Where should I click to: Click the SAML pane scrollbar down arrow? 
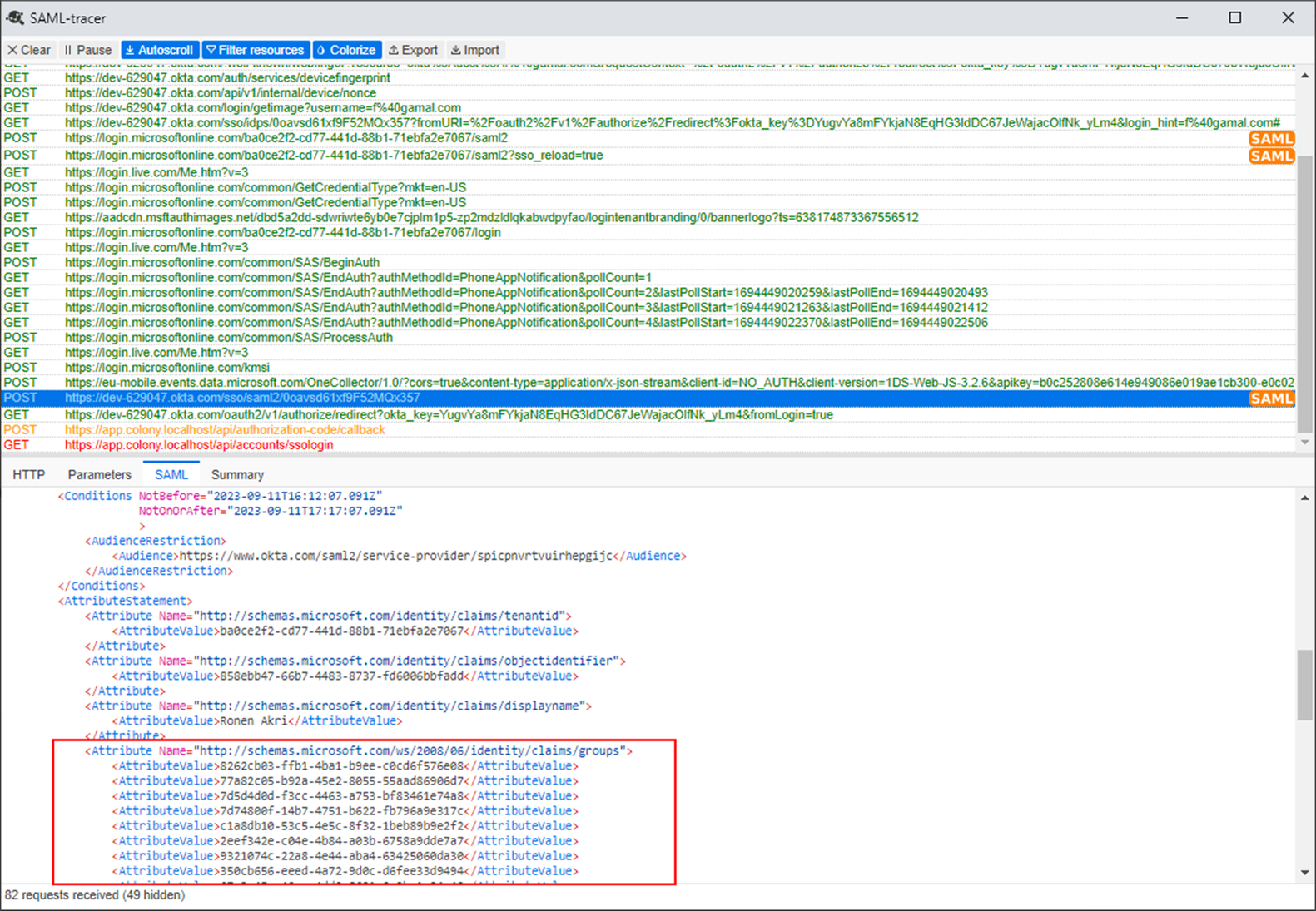1304,873
